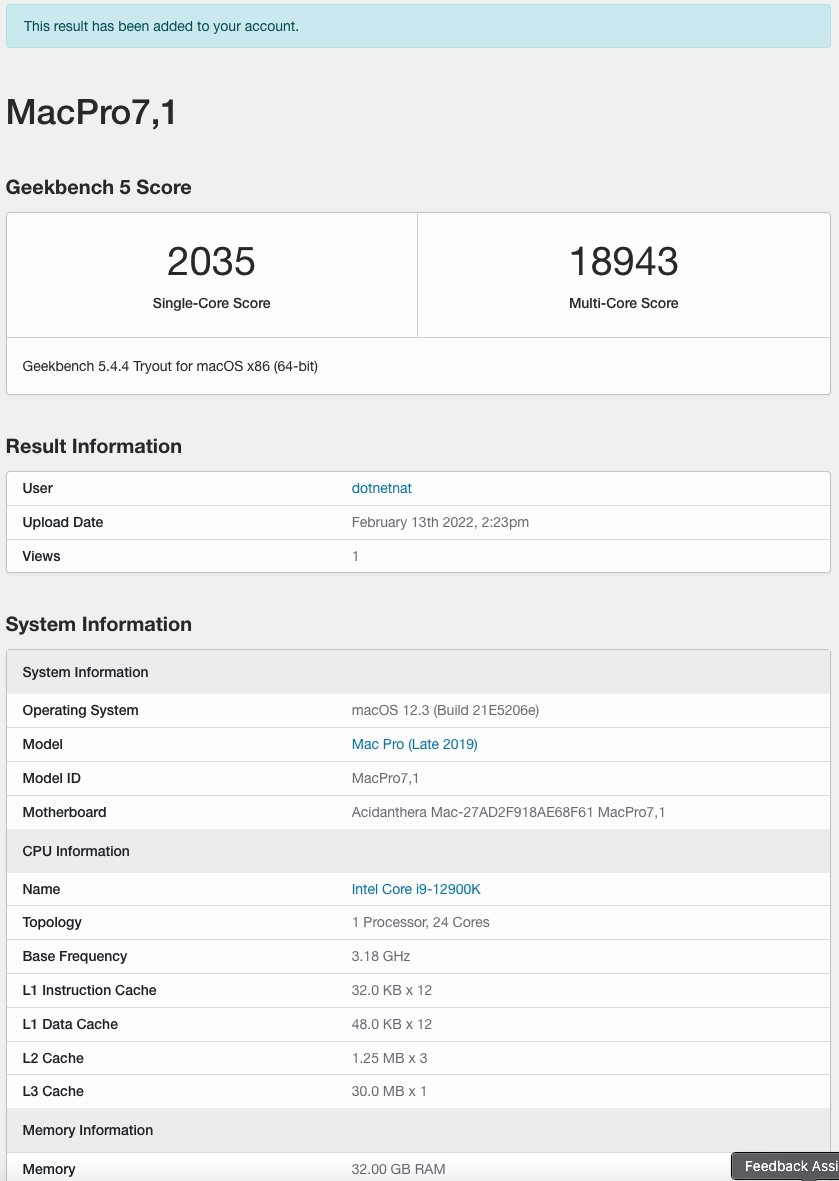Select the base frequency 3.18 GHz
This screenshot has height=1181, width=839.
coord(381,956)
